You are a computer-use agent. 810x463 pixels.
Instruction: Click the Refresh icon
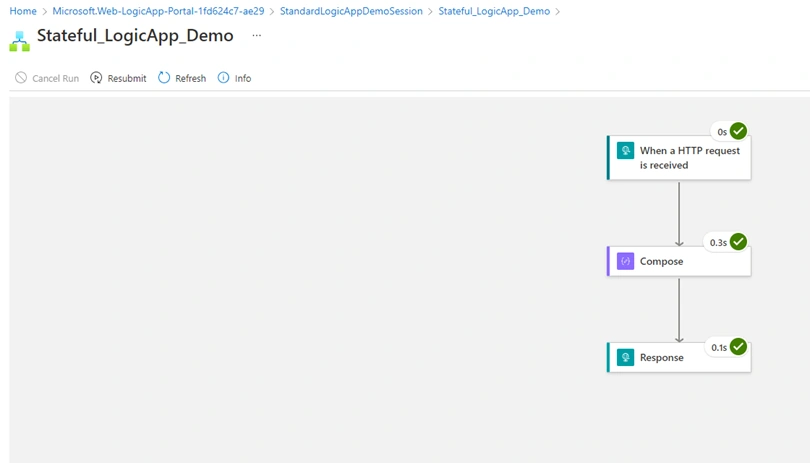pyautogui.click(x=164, y=78)
